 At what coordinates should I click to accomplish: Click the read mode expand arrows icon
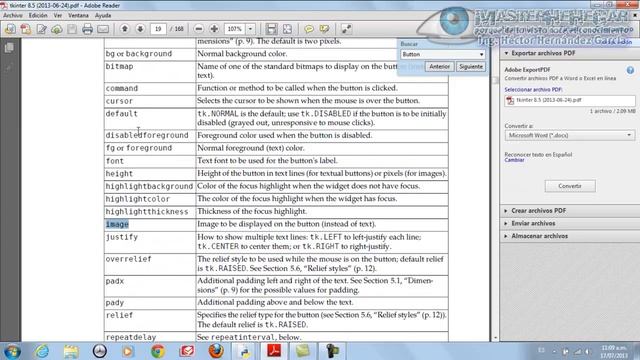coord(346,29)
